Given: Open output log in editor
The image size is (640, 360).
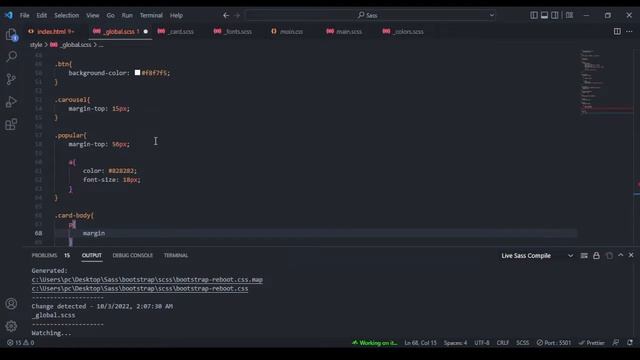Looking at the screenshot, I should click(x=609, y=256).
